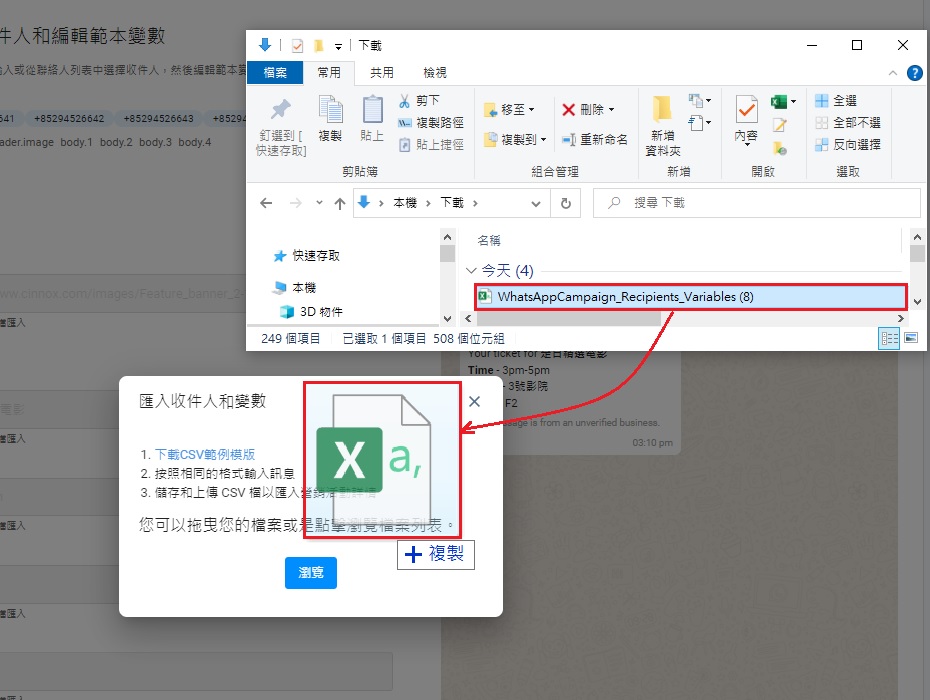Click the Properties (內容) checkmark icon
Viewport: 930px width, 700px height.
pyautogui.click(x=746, y=110)
